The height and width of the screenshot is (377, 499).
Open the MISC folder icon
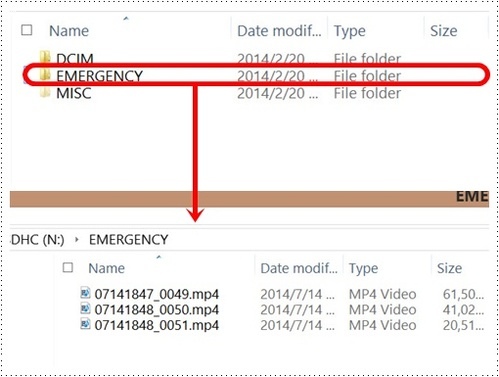tap(45, 92)
